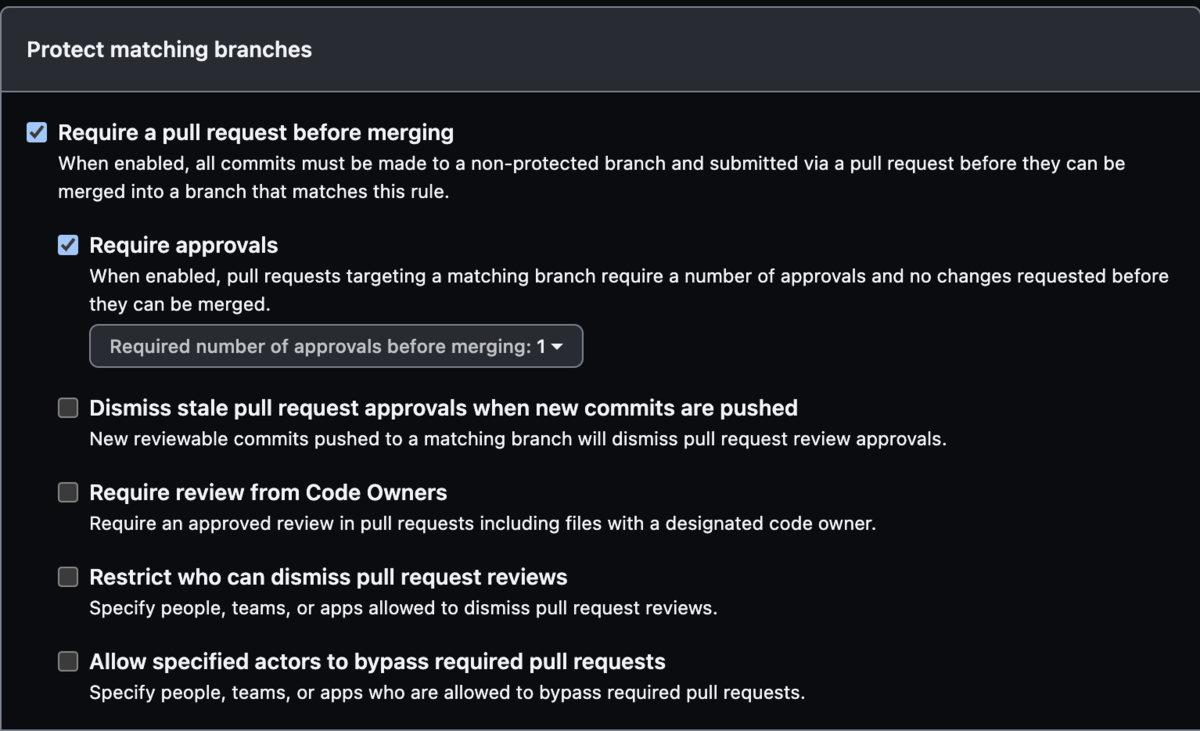The image size is (1200, 731).
Task: Click the "Restrict who can dismiss pull request reviews" label
Action: (328, 577)
